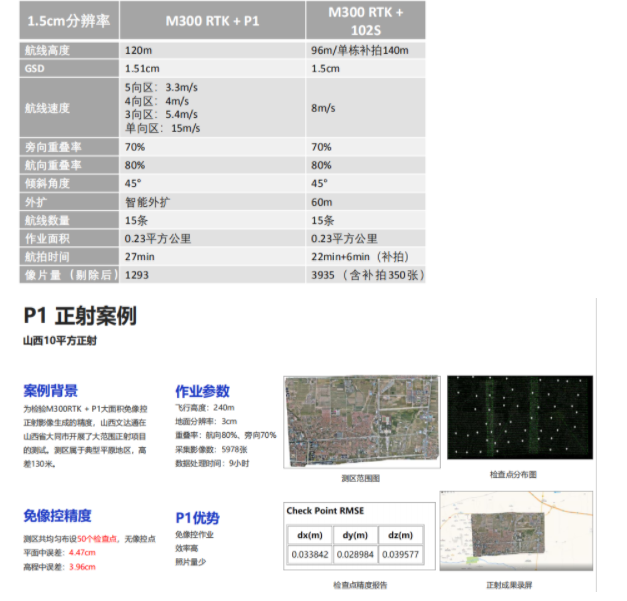Image resolution: width=627 pixels, height=601 pixels.
Task: Select the caption '检查点精度报告'
Action: click(x=360, y=585)
